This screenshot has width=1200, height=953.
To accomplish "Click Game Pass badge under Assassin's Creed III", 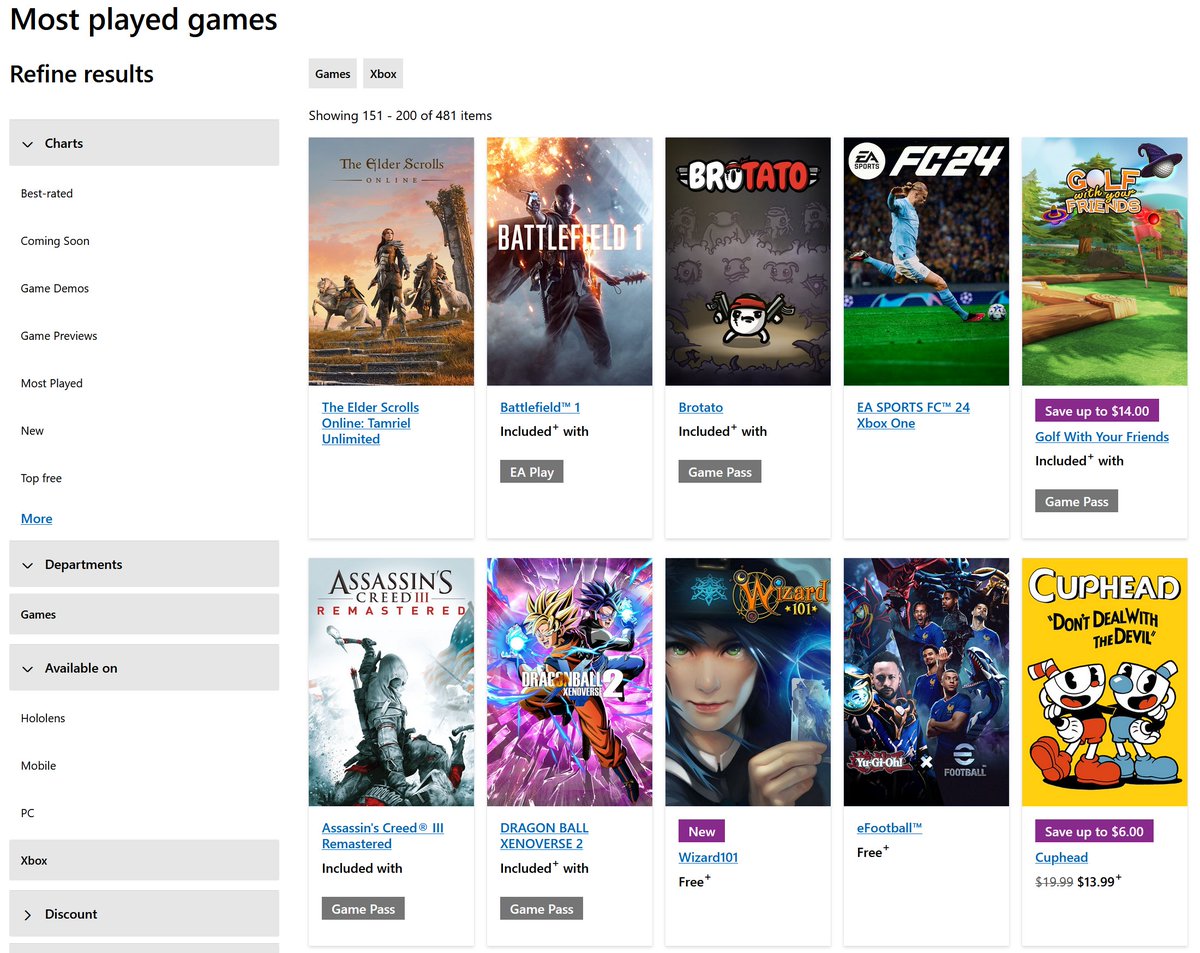I will pos(363,909).
